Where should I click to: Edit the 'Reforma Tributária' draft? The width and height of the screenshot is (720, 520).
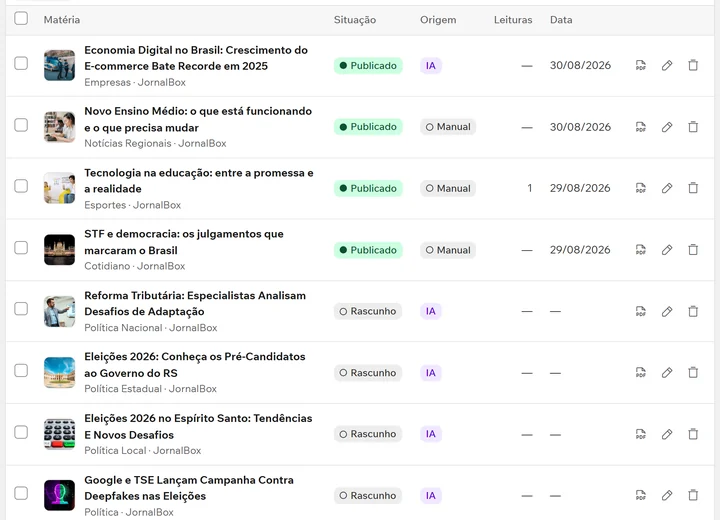pyautogui.click(x=667, y=311)
